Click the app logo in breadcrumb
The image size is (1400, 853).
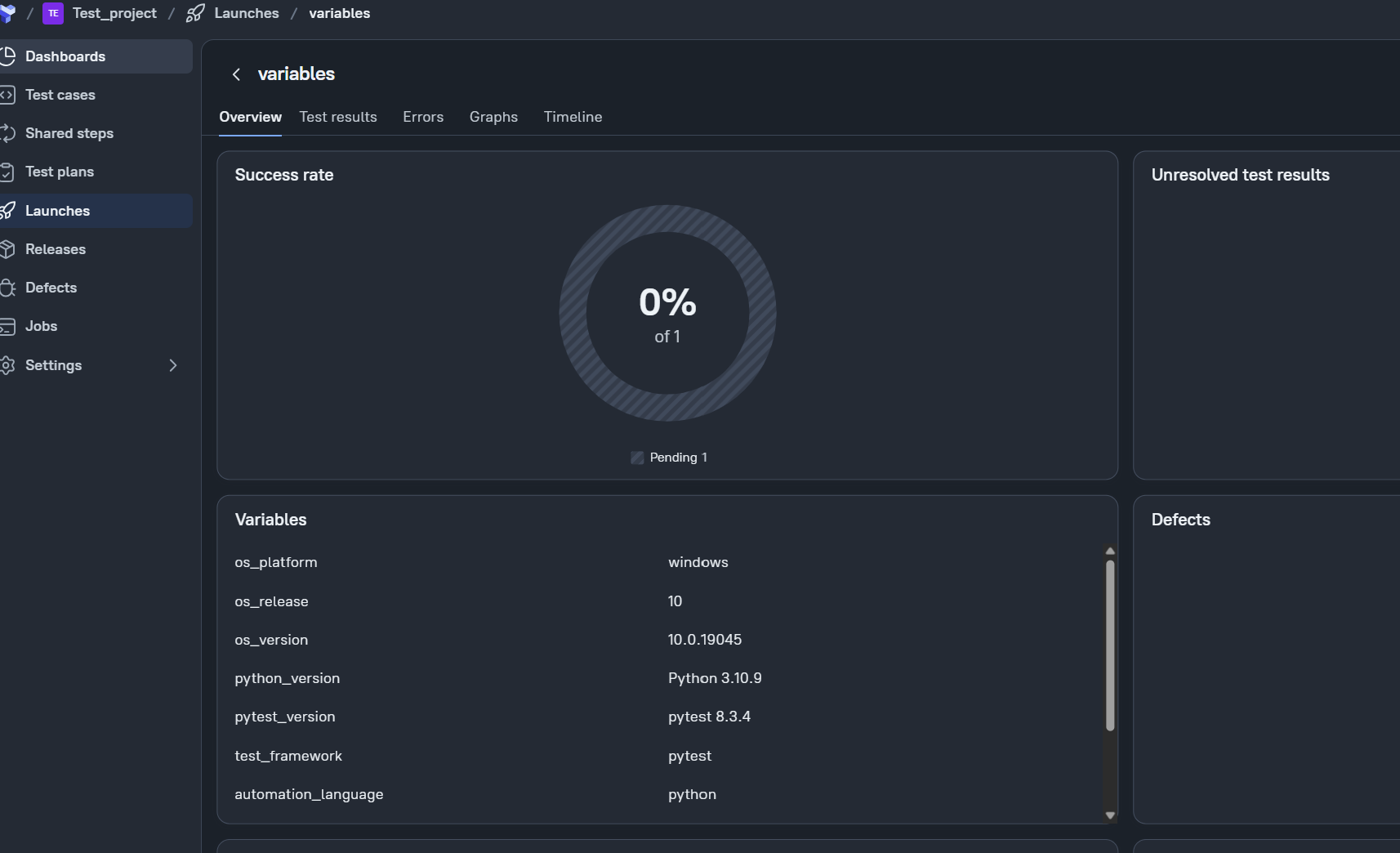(7, 13)
